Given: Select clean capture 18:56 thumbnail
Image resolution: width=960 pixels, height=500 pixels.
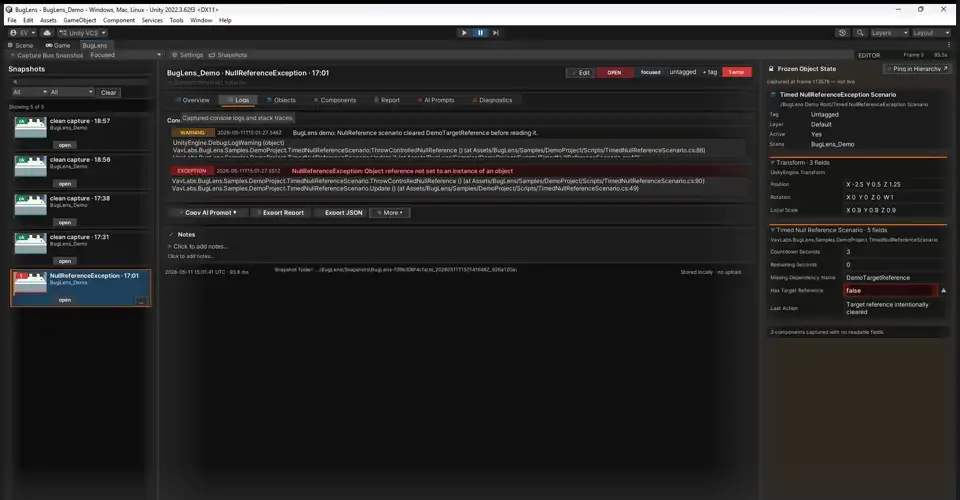Looking at the screenshot, I should [x=31, y=166].
